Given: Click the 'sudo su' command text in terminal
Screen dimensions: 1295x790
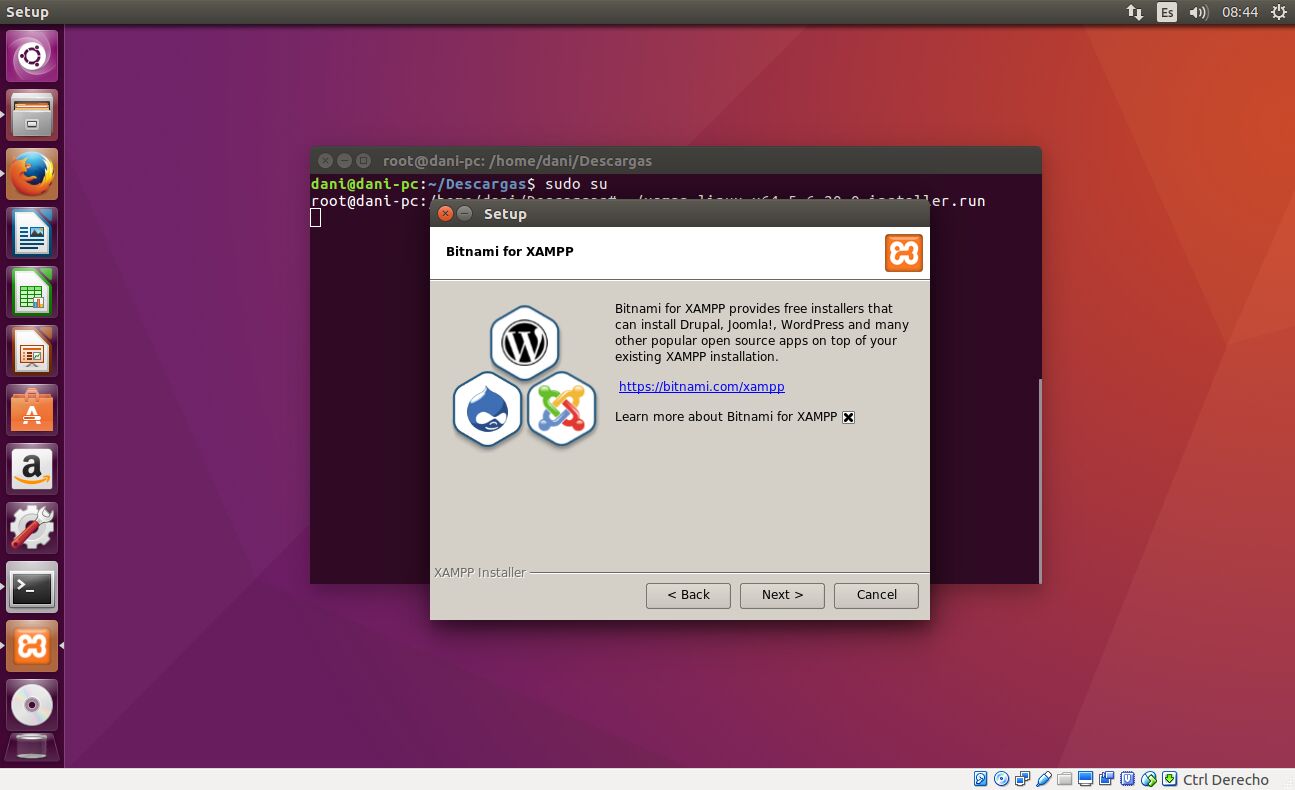Looking at the screenshot, I should click(x=576, y=184).
